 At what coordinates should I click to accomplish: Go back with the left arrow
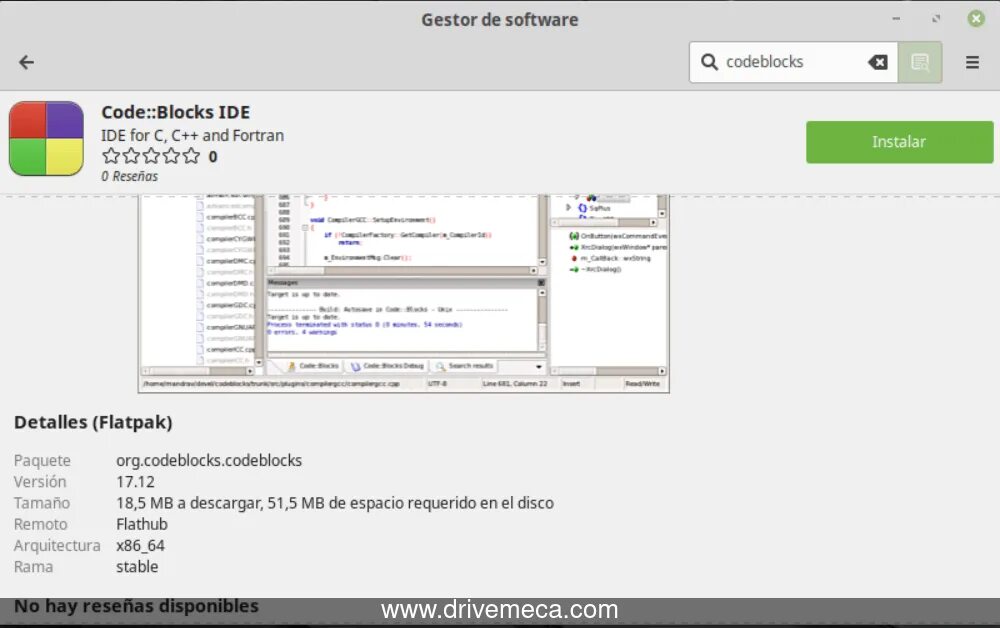(26, 62)
